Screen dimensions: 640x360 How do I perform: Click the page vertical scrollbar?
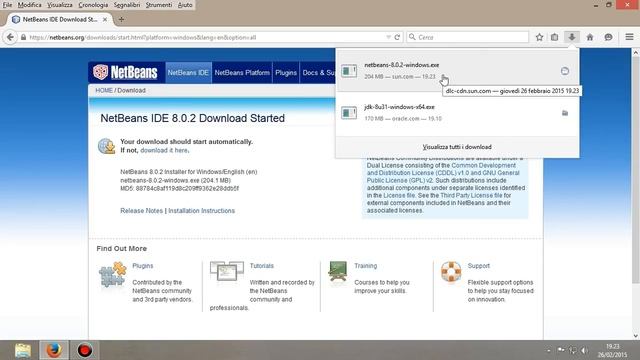[636, 170]
